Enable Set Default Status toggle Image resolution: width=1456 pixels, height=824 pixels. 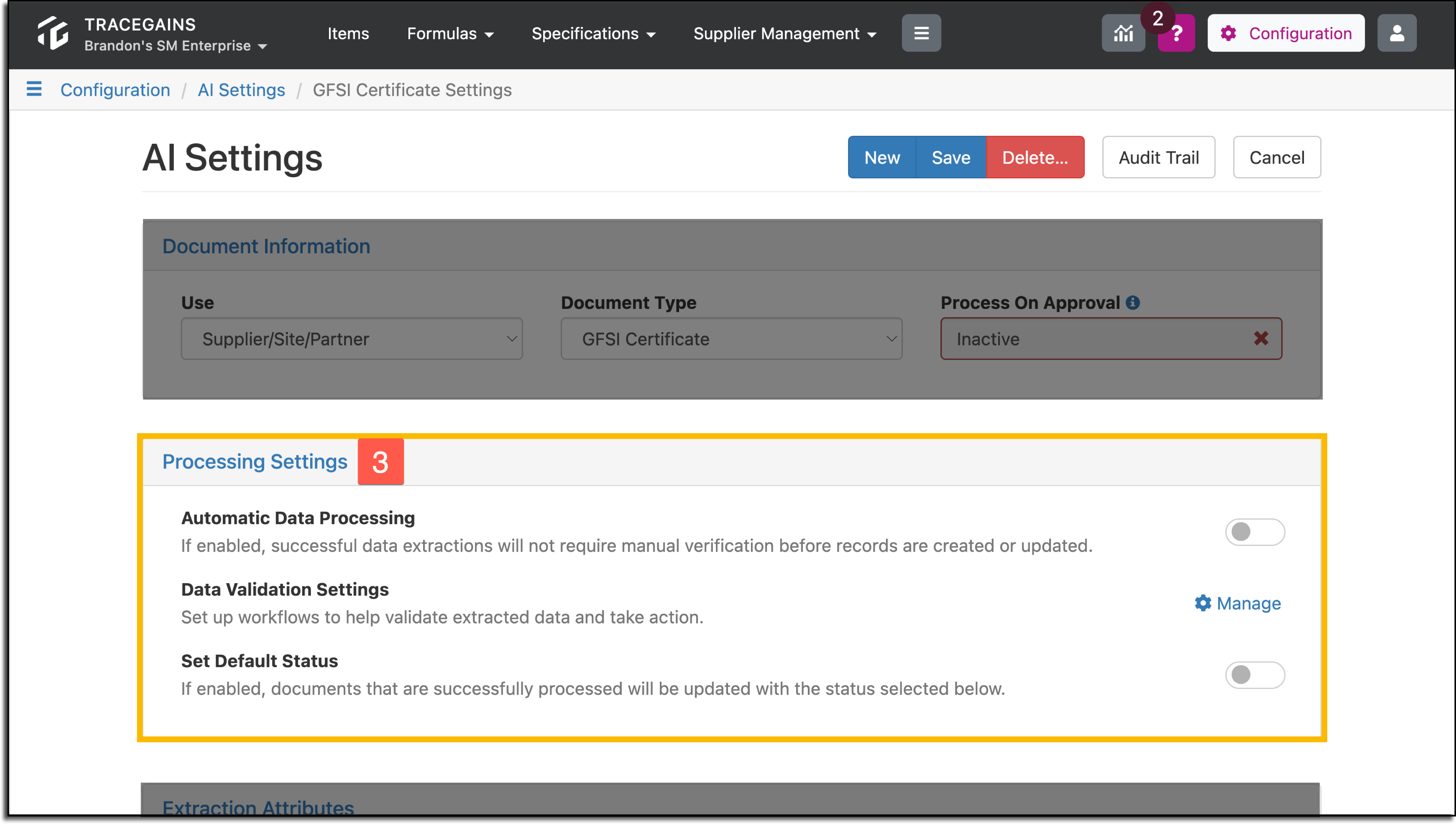[x=1255, y=675]
